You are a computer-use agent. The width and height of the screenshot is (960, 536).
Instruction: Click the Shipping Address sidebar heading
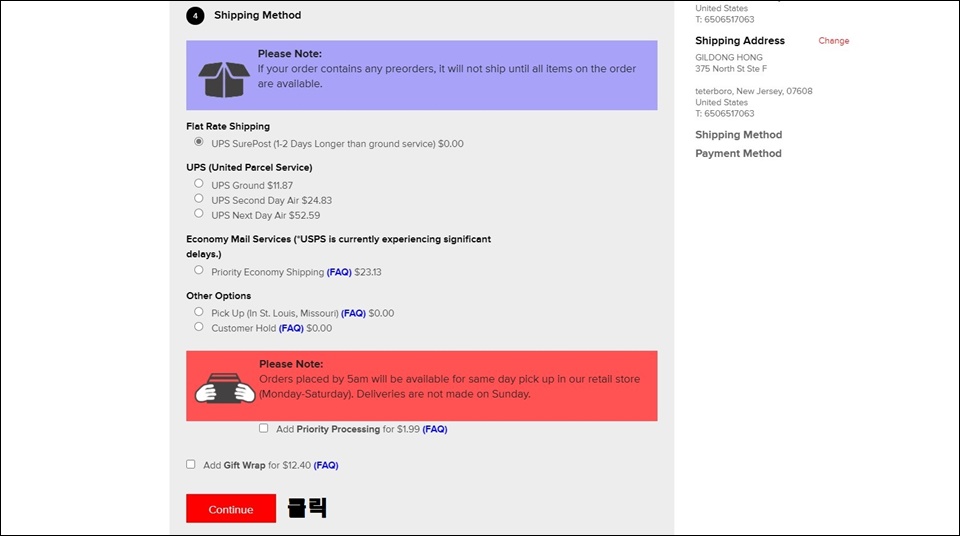click(740, 41)
